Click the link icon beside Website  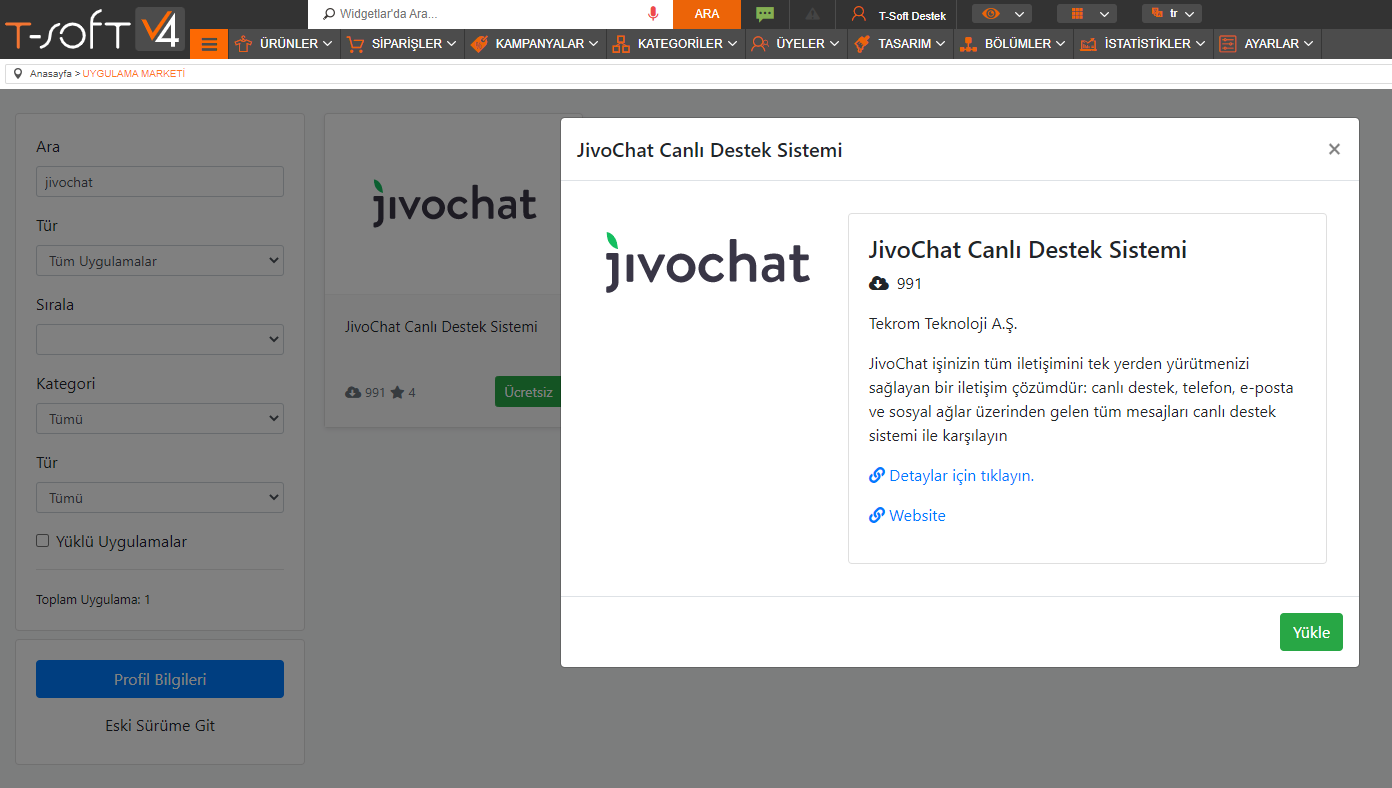[877, 516]
